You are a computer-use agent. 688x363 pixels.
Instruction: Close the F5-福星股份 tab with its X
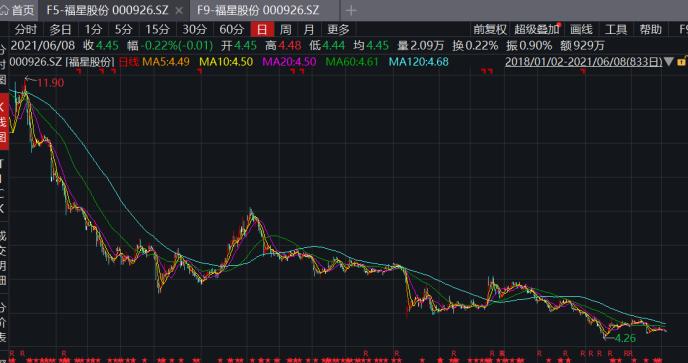pos(179,11)
